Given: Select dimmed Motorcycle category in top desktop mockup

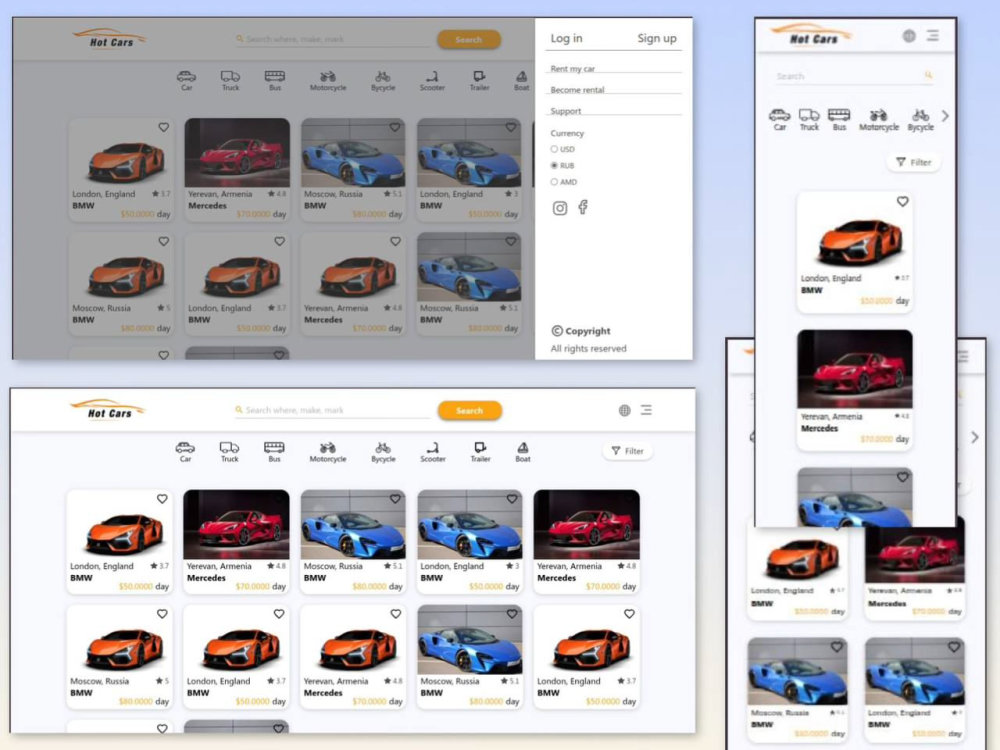Looking at the screenshot, I should coord(328,80).
